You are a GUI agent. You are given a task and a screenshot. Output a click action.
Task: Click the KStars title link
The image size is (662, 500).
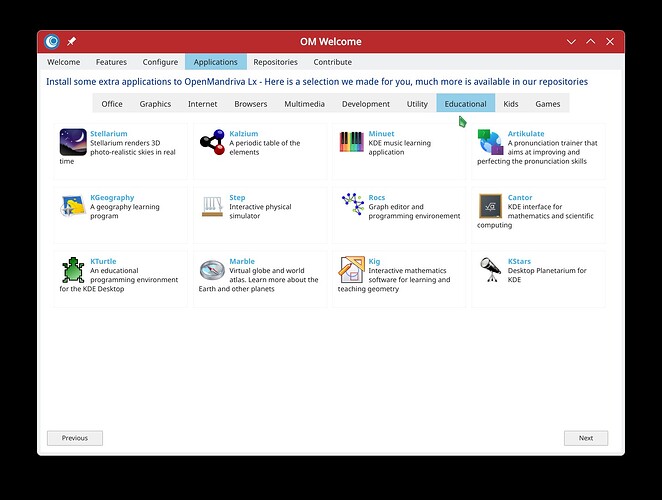pos(519,261)
